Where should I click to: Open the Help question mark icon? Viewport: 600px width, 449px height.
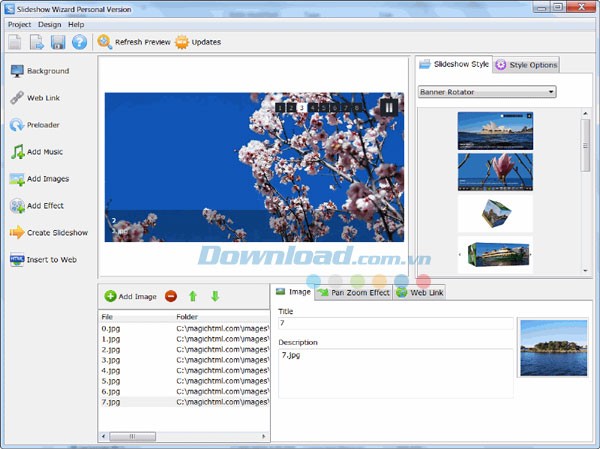(79, 42)
